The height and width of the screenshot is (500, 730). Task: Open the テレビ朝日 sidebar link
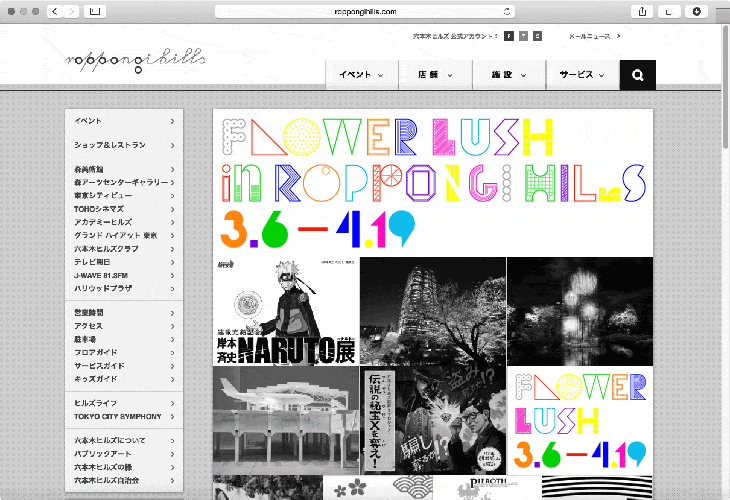tap(124, 262)
